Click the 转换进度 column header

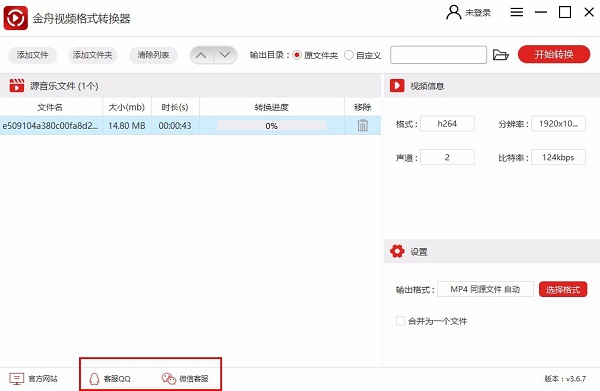pyautogui.click(x=272, y=107)
